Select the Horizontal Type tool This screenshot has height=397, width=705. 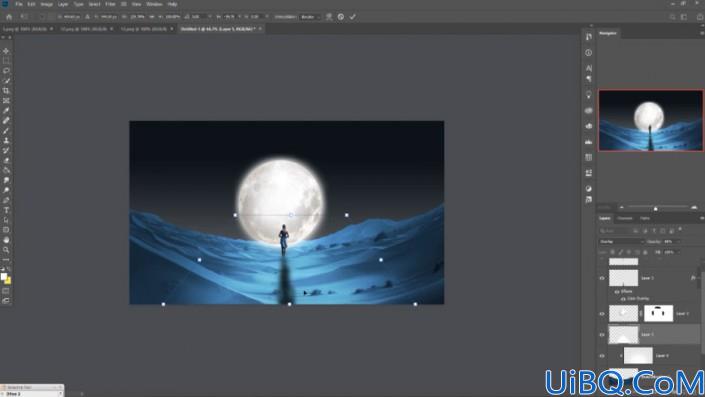(6, 210)
